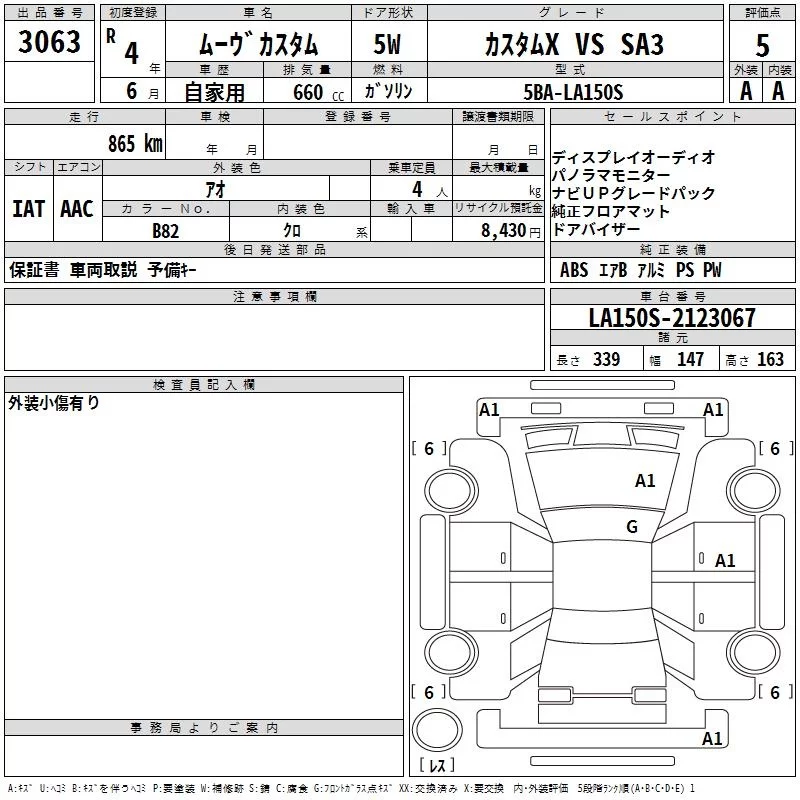Click the exterior grade A under 外装

pos(746,91)
